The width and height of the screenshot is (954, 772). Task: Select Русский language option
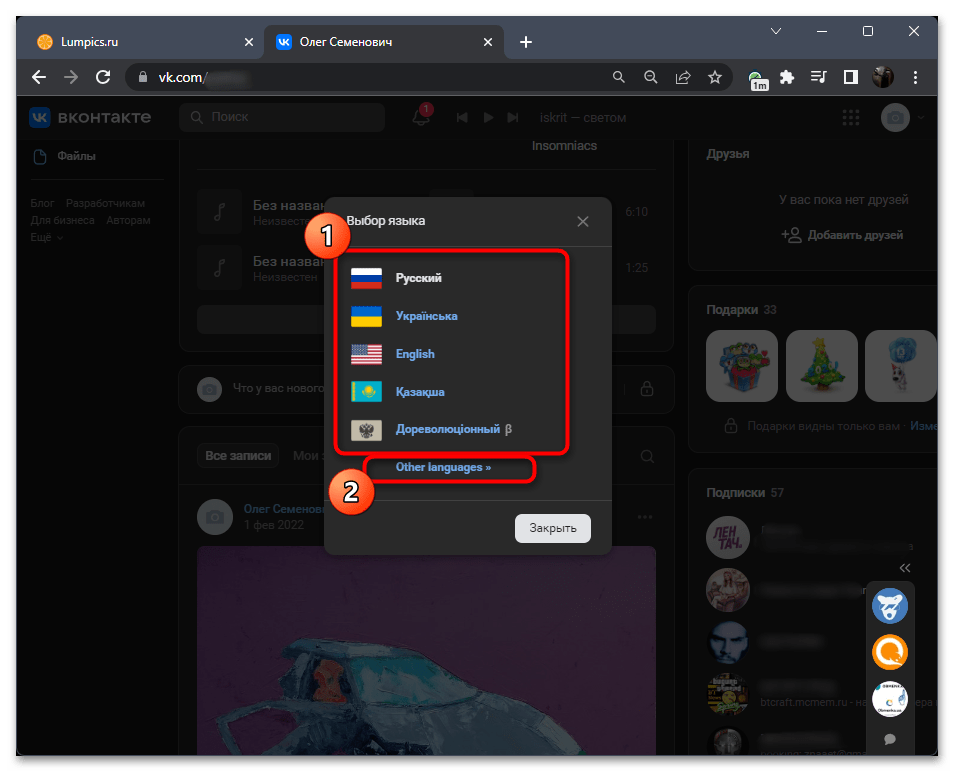418,278
